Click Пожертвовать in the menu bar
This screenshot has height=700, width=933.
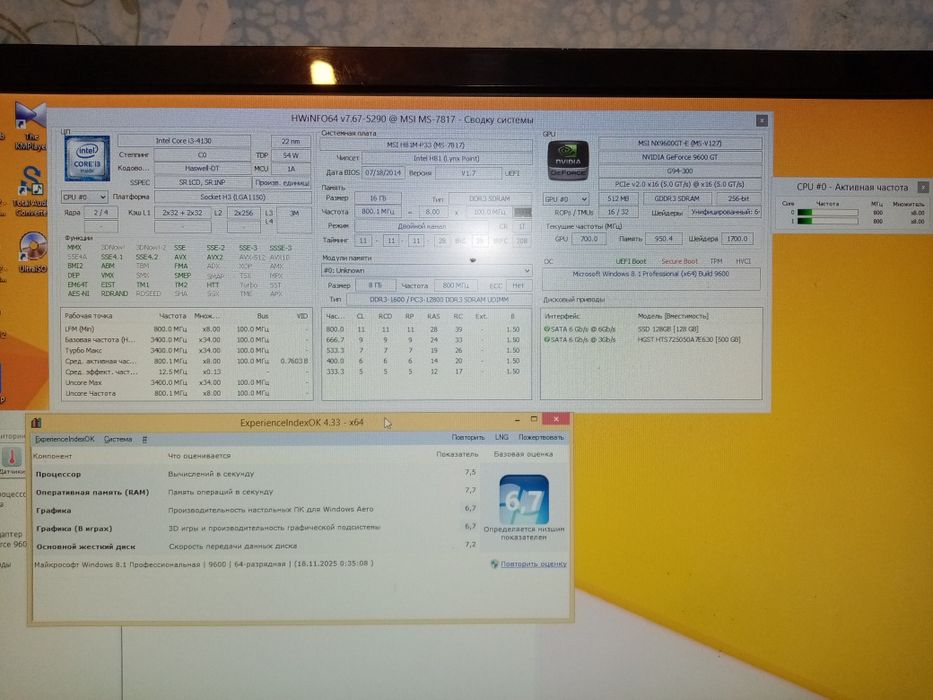tap(540, 437)
